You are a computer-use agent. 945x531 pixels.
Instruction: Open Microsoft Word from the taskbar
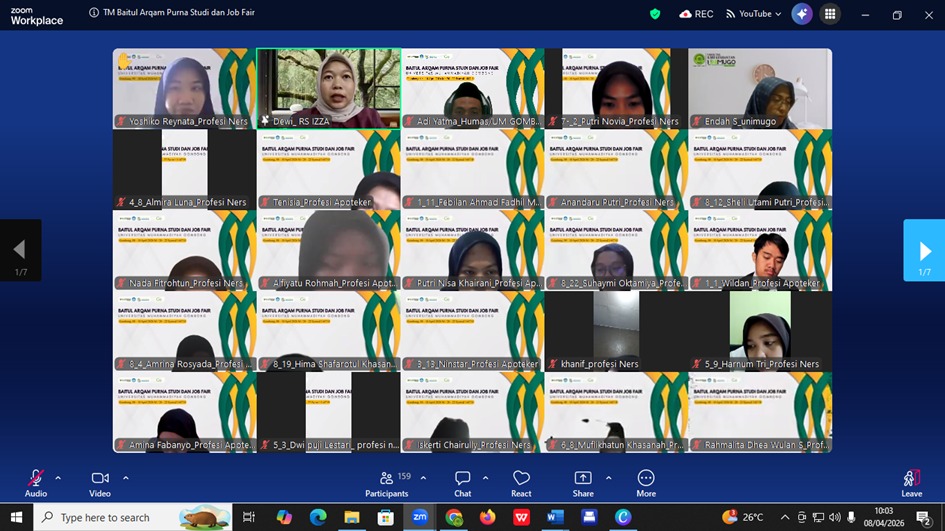555,517
